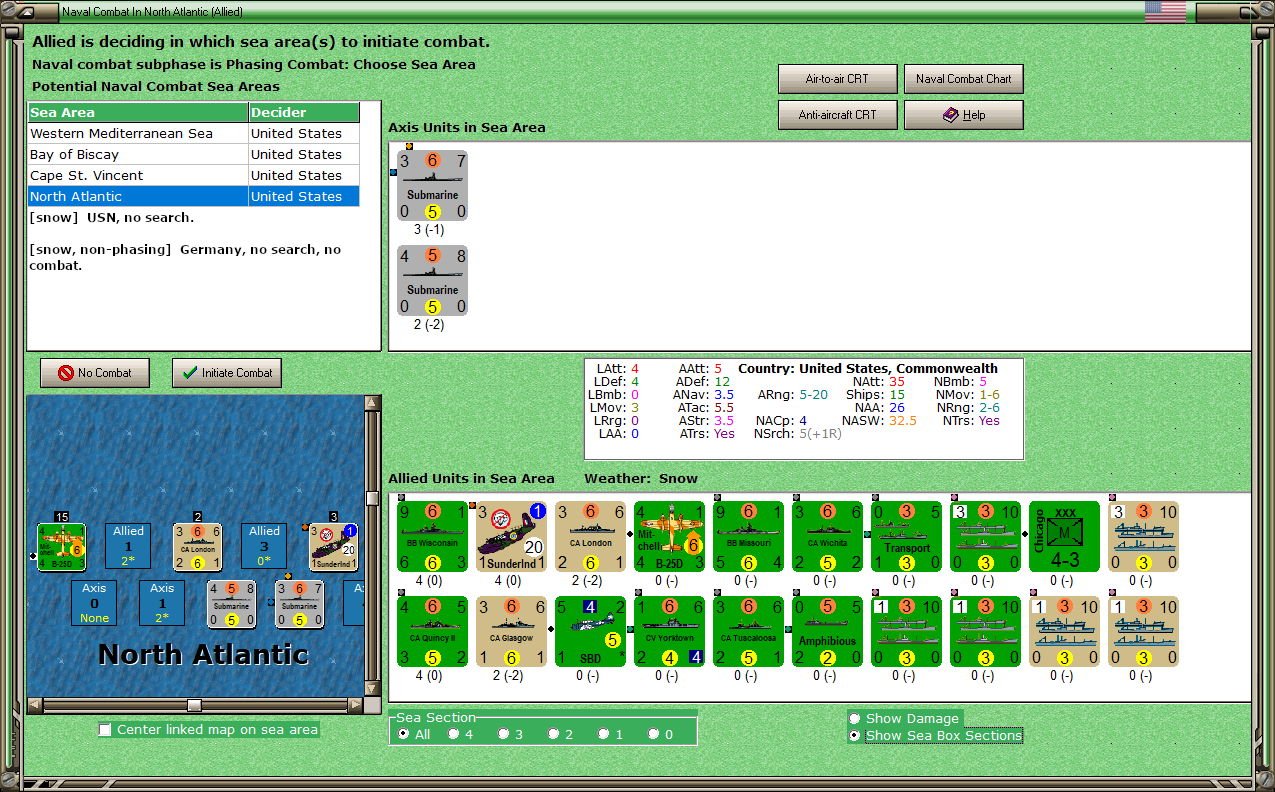Select sea section 0 radio button
This screenshot has height=792, width=1275.
(654, 734)
